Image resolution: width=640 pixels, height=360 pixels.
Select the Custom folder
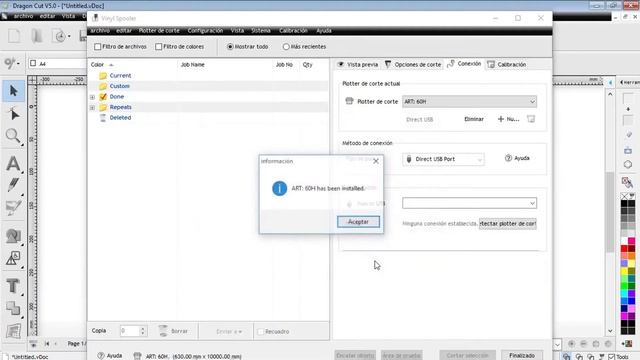pos(119,86)
